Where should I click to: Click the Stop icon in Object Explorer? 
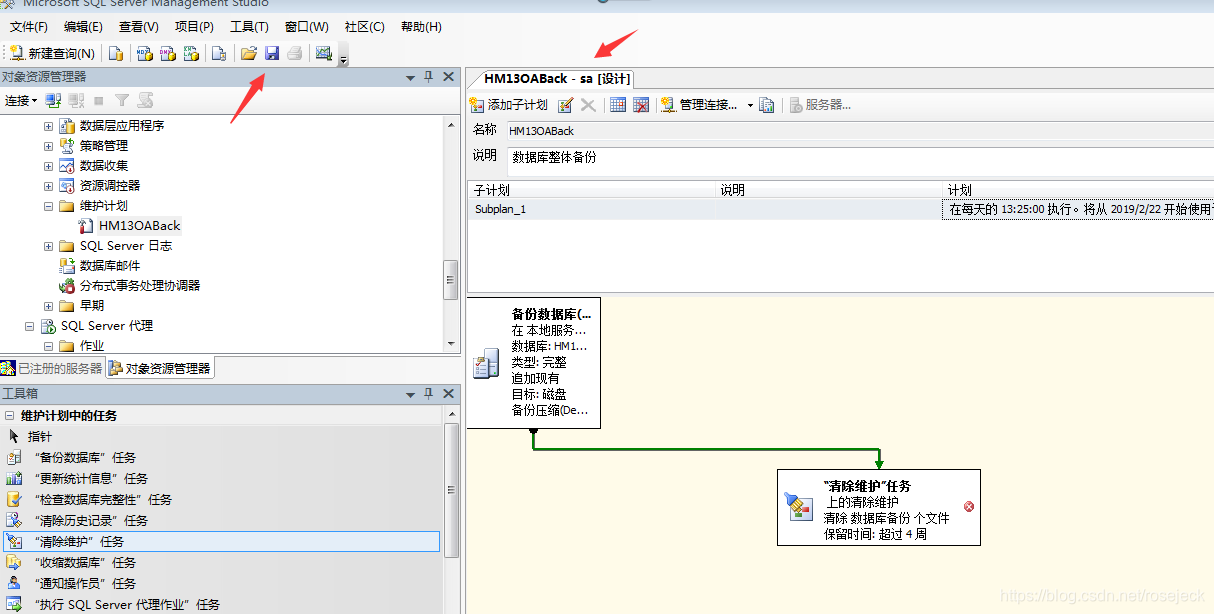tap(98, 100)
